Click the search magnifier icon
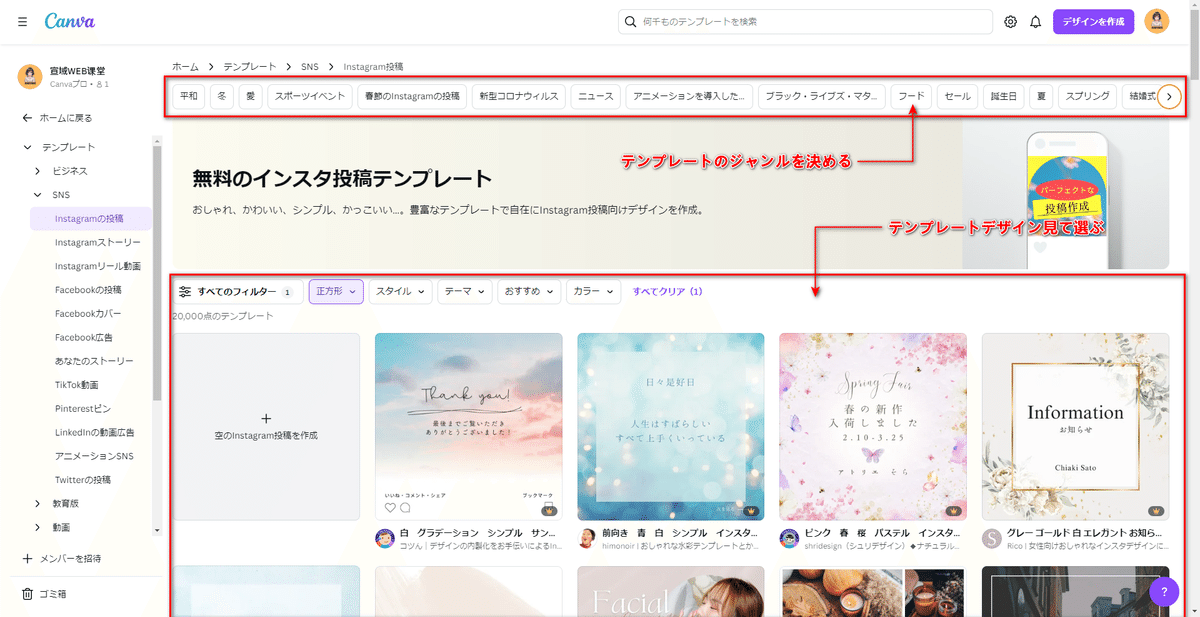This screenshot has width=1200, height=617. tap(630, 21)
